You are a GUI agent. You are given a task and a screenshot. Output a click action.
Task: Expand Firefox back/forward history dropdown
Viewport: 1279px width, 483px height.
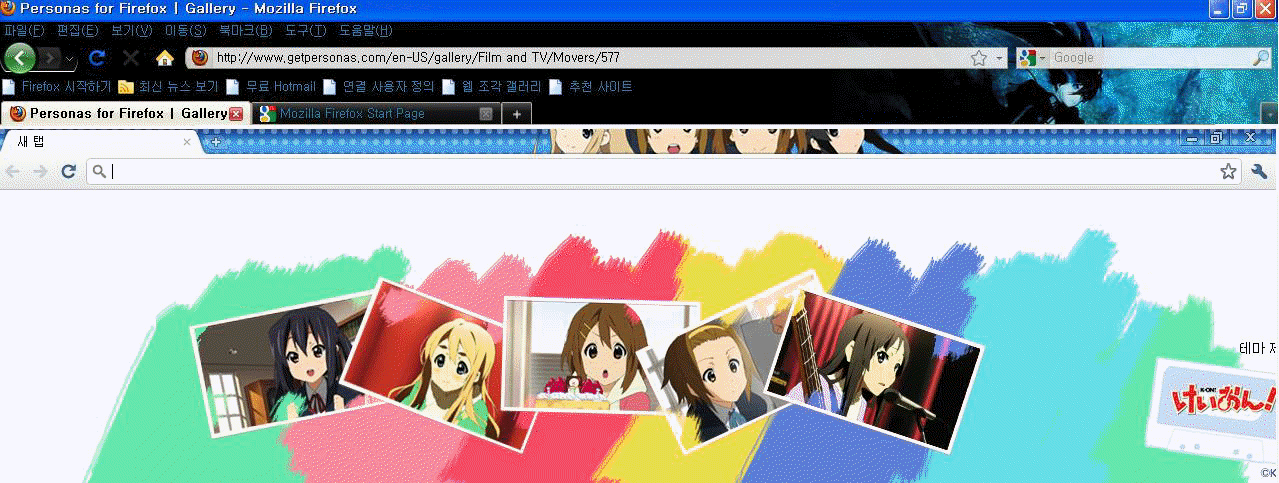(x=70, y=59)
